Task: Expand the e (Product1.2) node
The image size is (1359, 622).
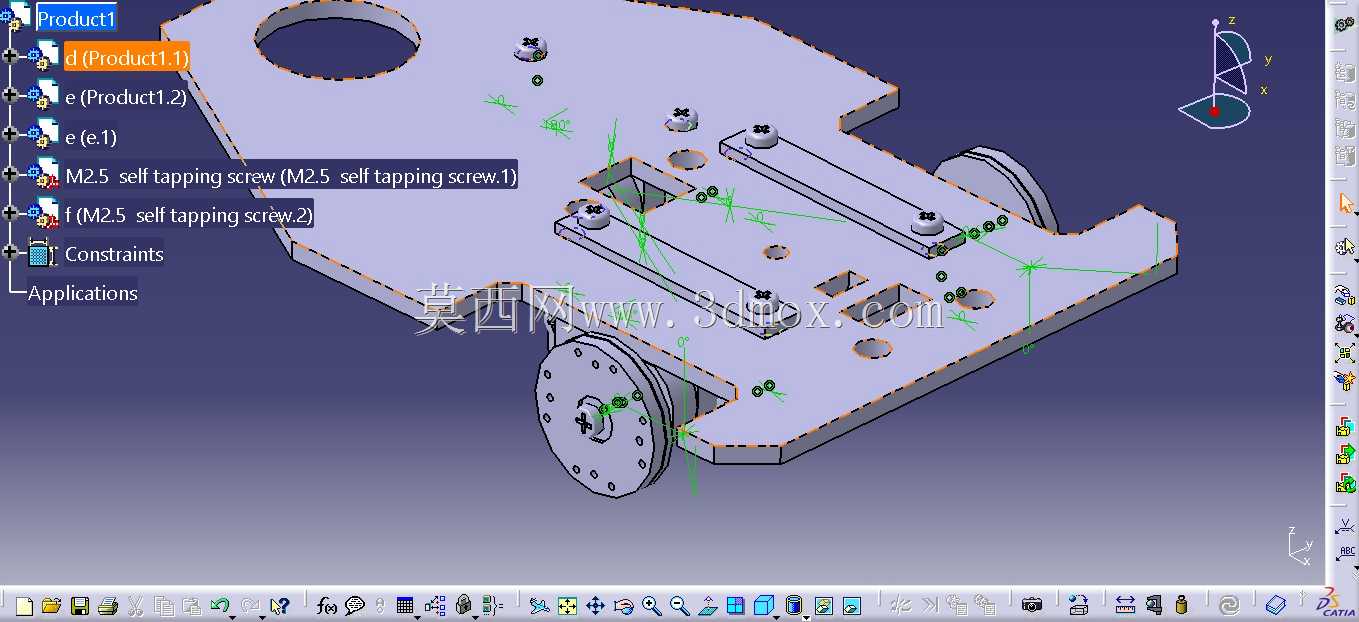Action: point(10,96)
